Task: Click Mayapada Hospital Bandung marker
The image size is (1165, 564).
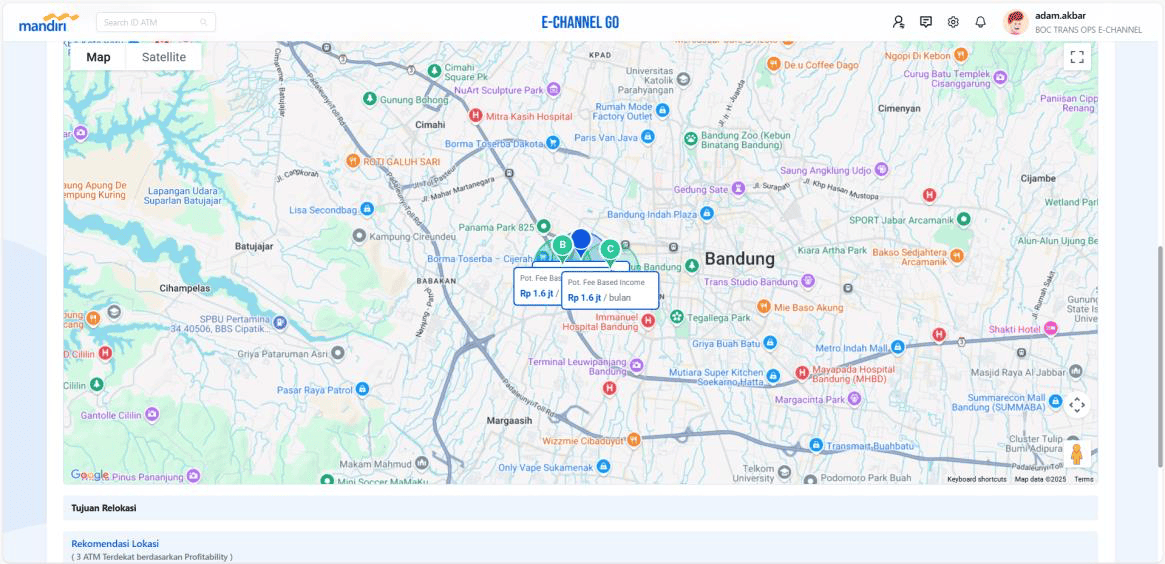Action: click(802, 373)
